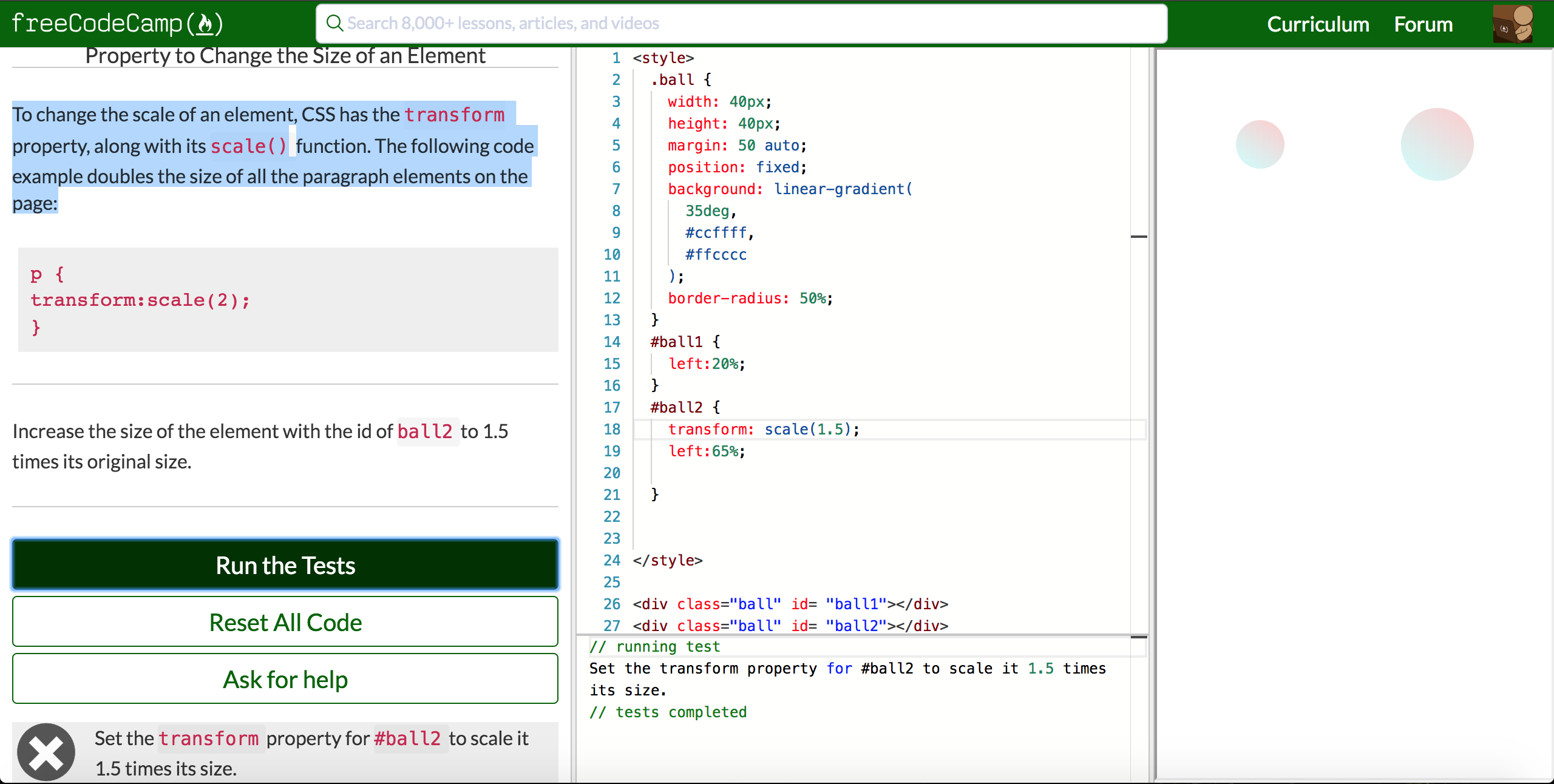The width and height of the screenshot is (1554, 784).
Task: Click line 27 div with id ball2
Action: [x=789, y=626]
